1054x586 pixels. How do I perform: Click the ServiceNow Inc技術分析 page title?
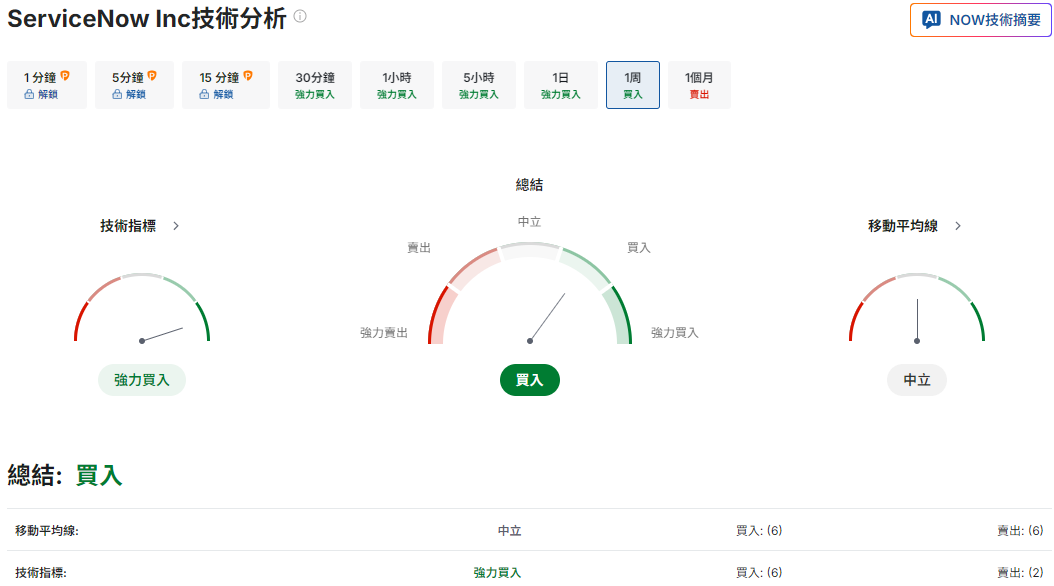(147, 18)
